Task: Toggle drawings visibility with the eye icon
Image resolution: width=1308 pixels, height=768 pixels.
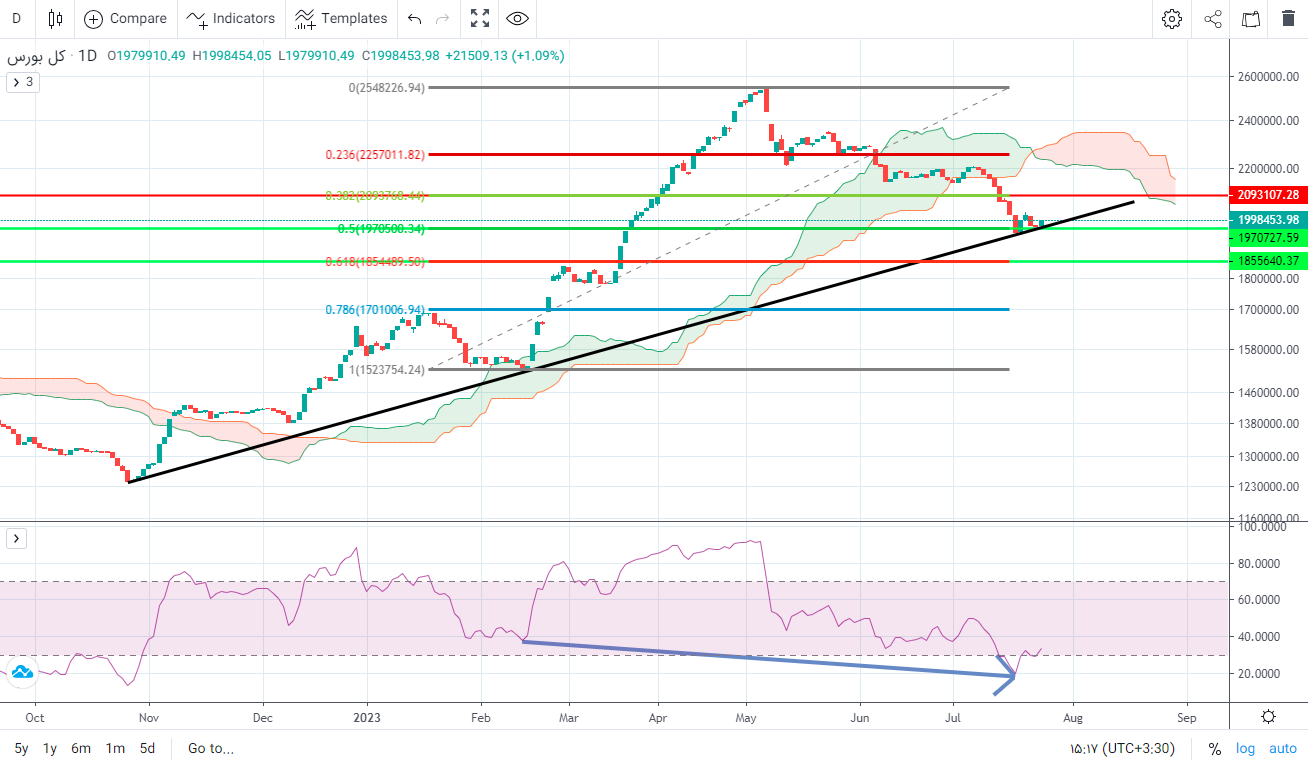Action: tap(517, 18)
